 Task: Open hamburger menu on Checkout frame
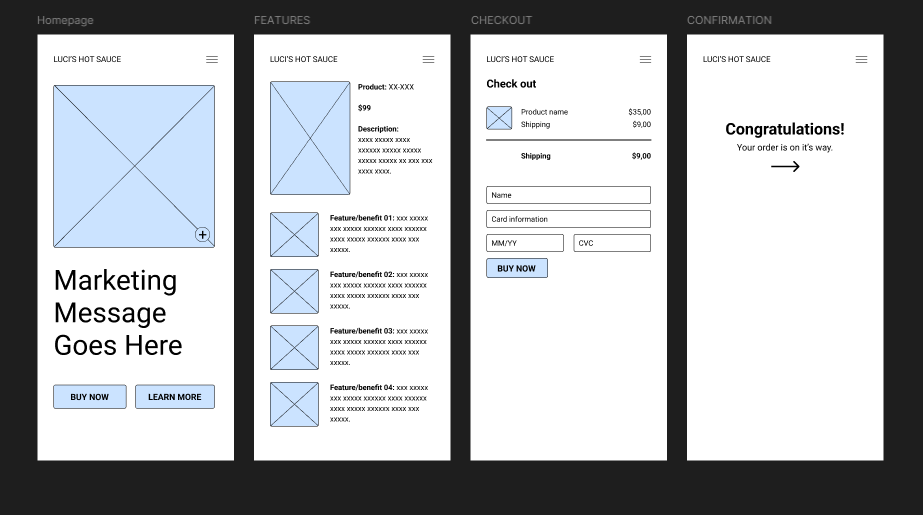[x=645, y=59]
